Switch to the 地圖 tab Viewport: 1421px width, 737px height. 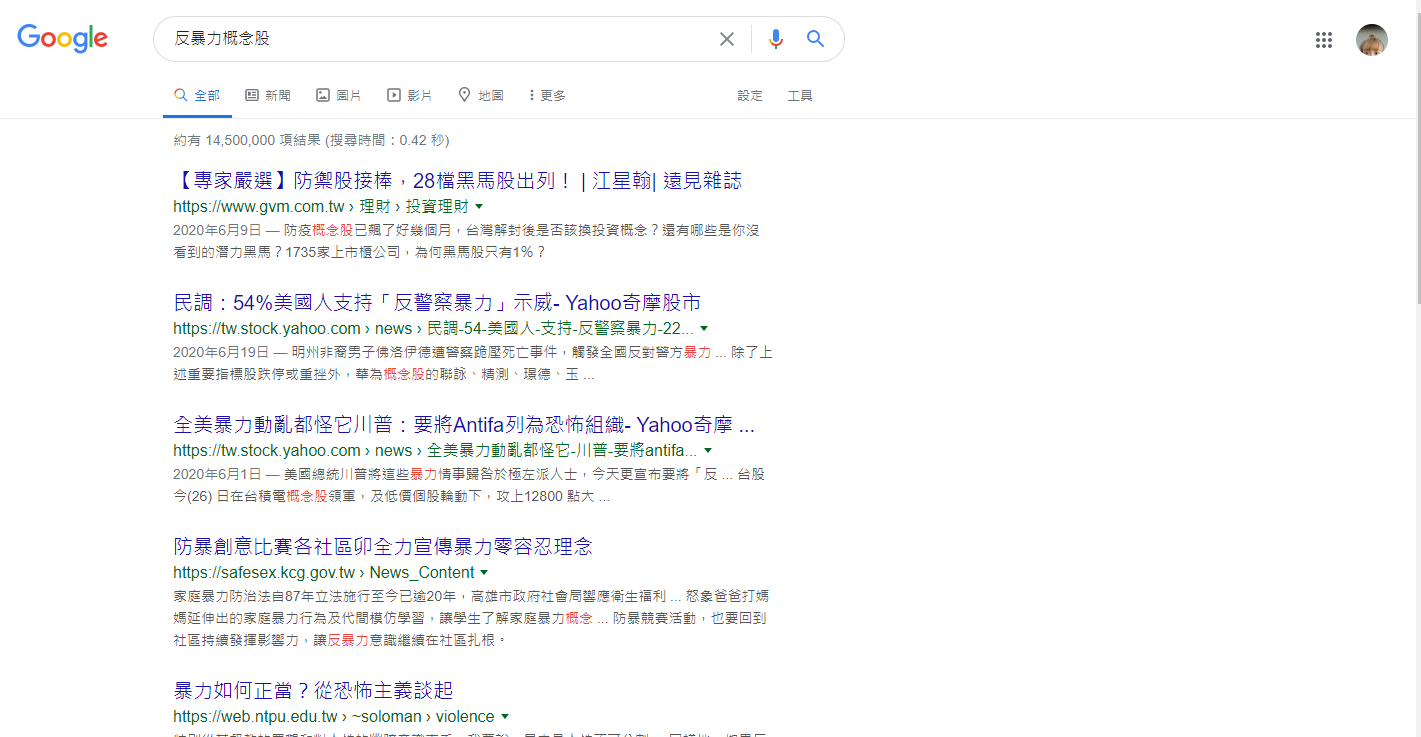481,95
